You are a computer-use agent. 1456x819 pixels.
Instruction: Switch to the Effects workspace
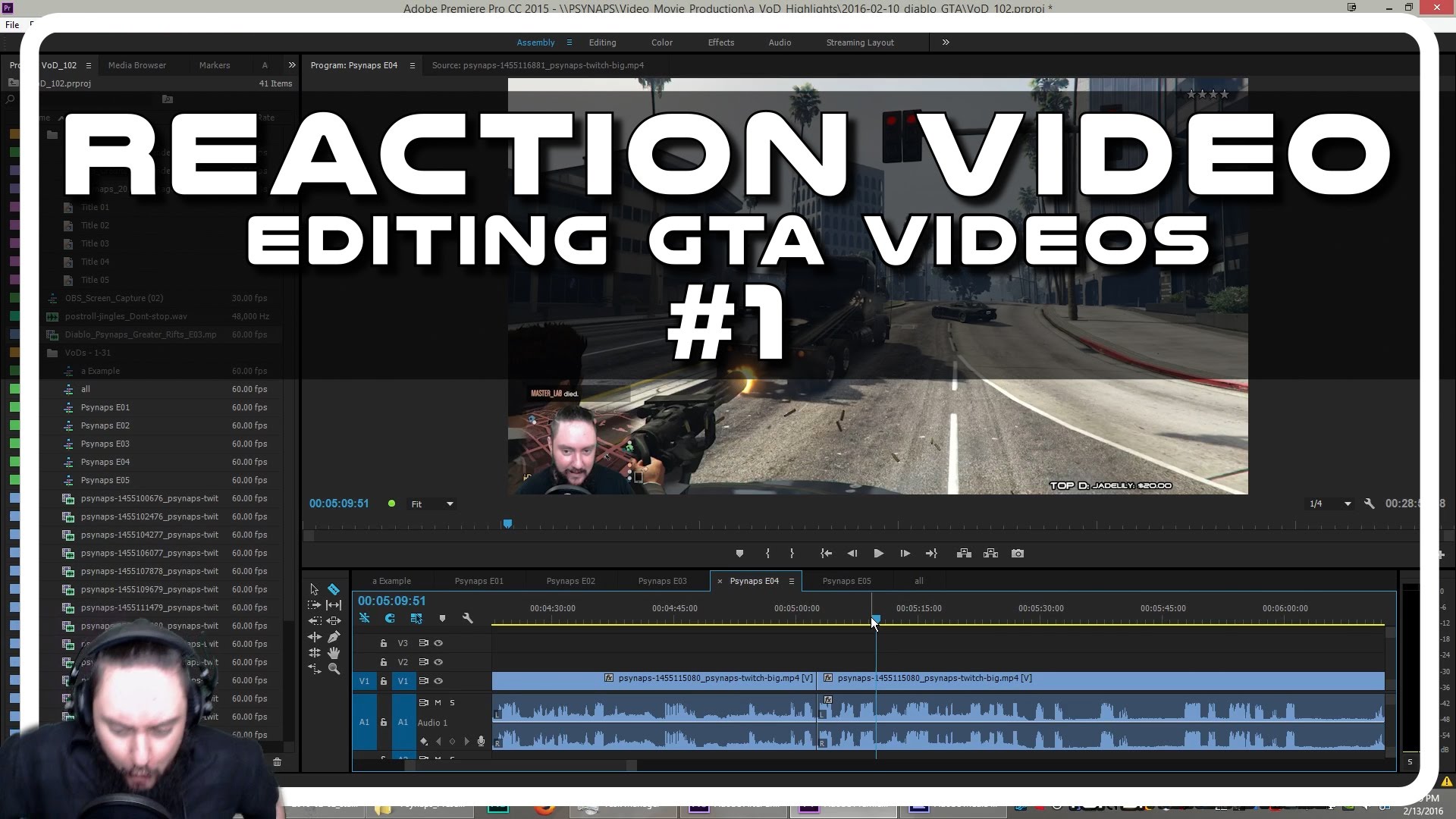720,42
